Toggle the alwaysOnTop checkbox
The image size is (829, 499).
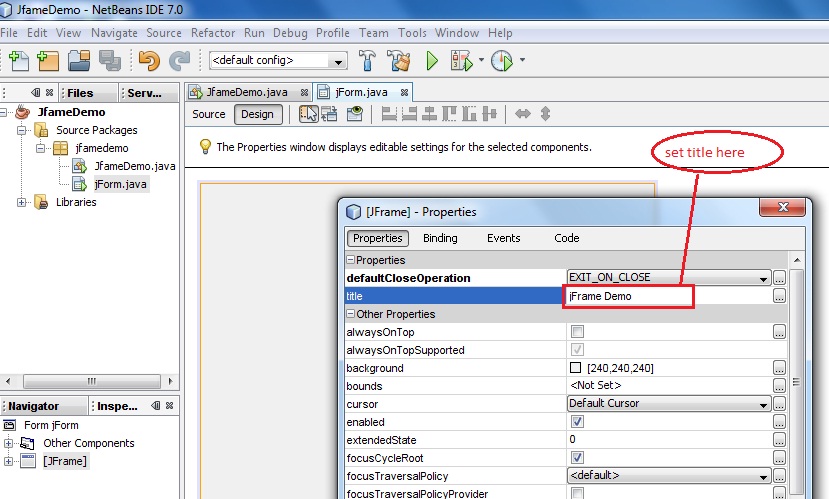point(577,332)
